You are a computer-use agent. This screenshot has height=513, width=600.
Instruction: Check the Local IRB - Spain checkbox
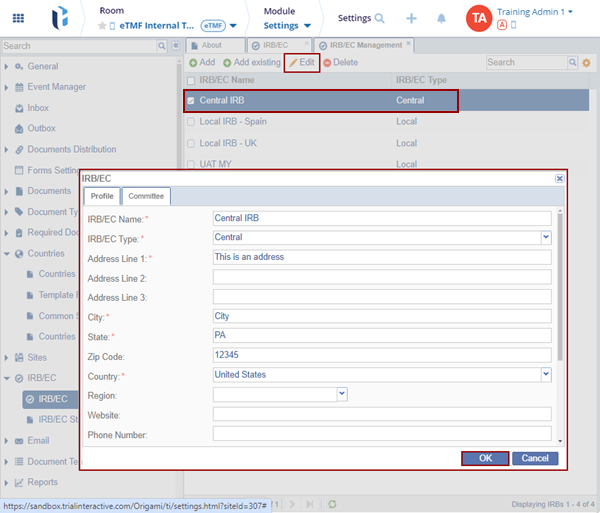tap(191, 122)
